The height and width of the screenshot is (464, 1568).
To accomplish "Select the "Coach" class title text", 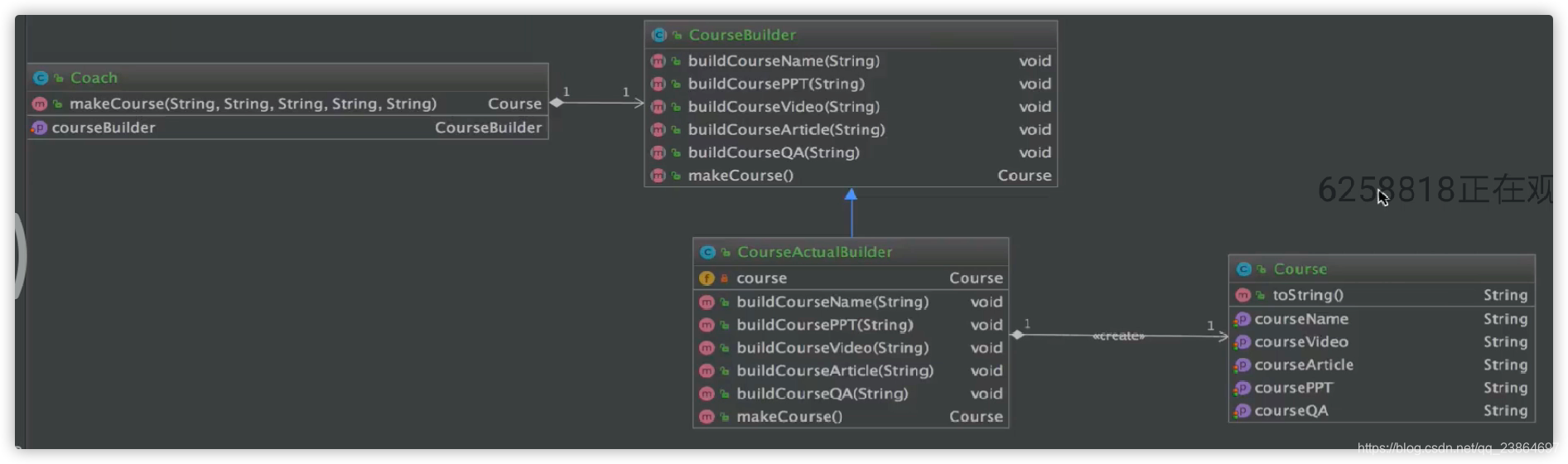I will click(x=94, y=78).
